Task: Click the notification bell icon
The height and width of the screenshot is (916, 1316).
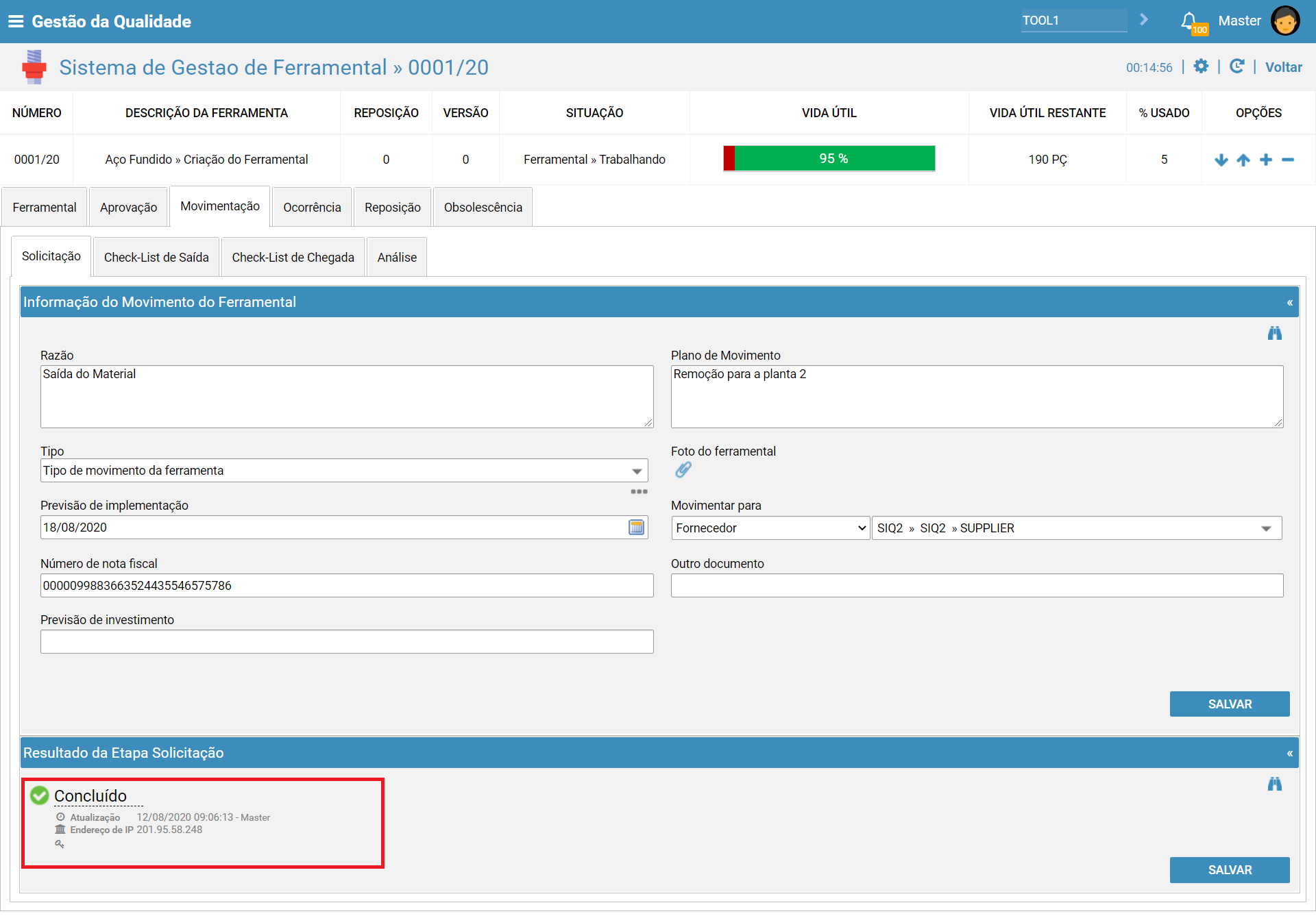Action: [x=1189, y=21]
